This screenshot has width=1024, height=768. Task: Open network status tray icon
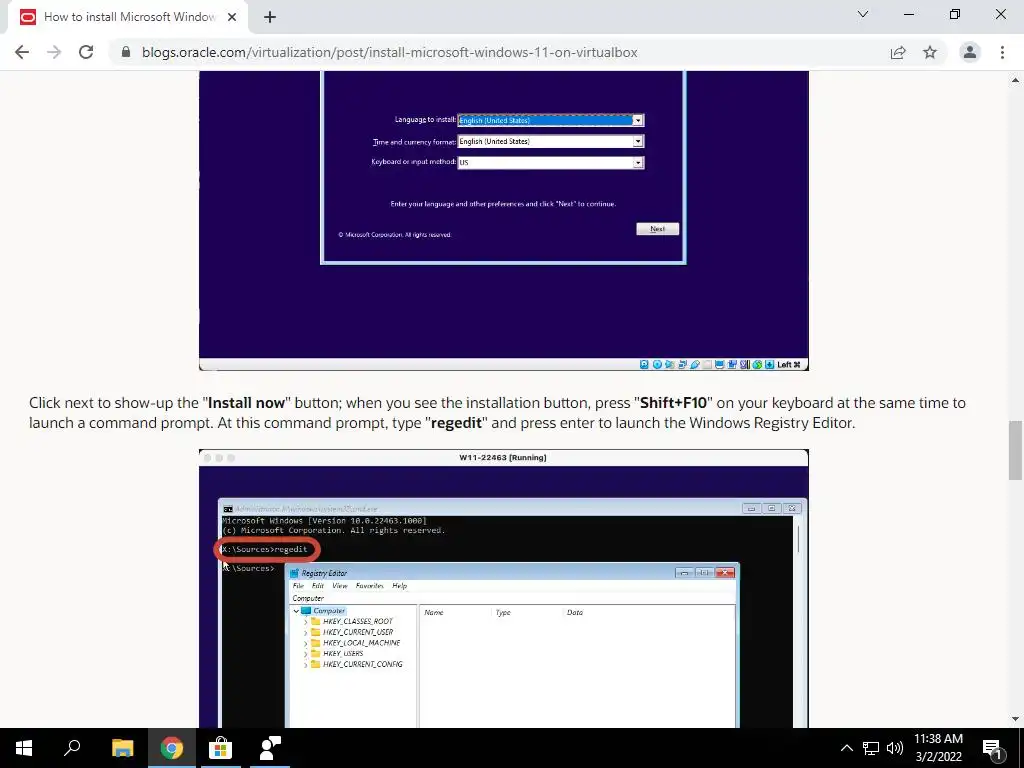tap(871, 748)
